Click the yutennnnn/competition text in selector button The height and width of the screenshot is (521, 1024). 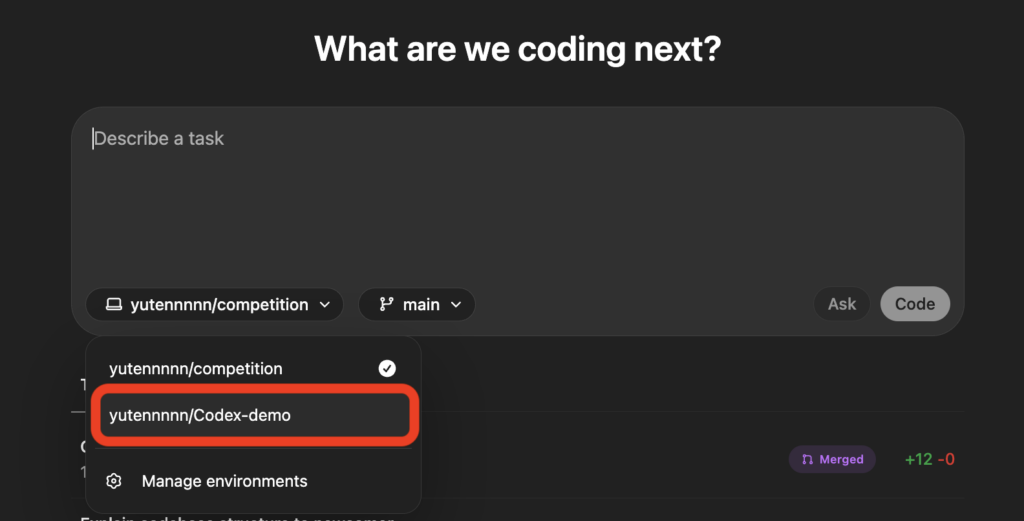(219, 305)
